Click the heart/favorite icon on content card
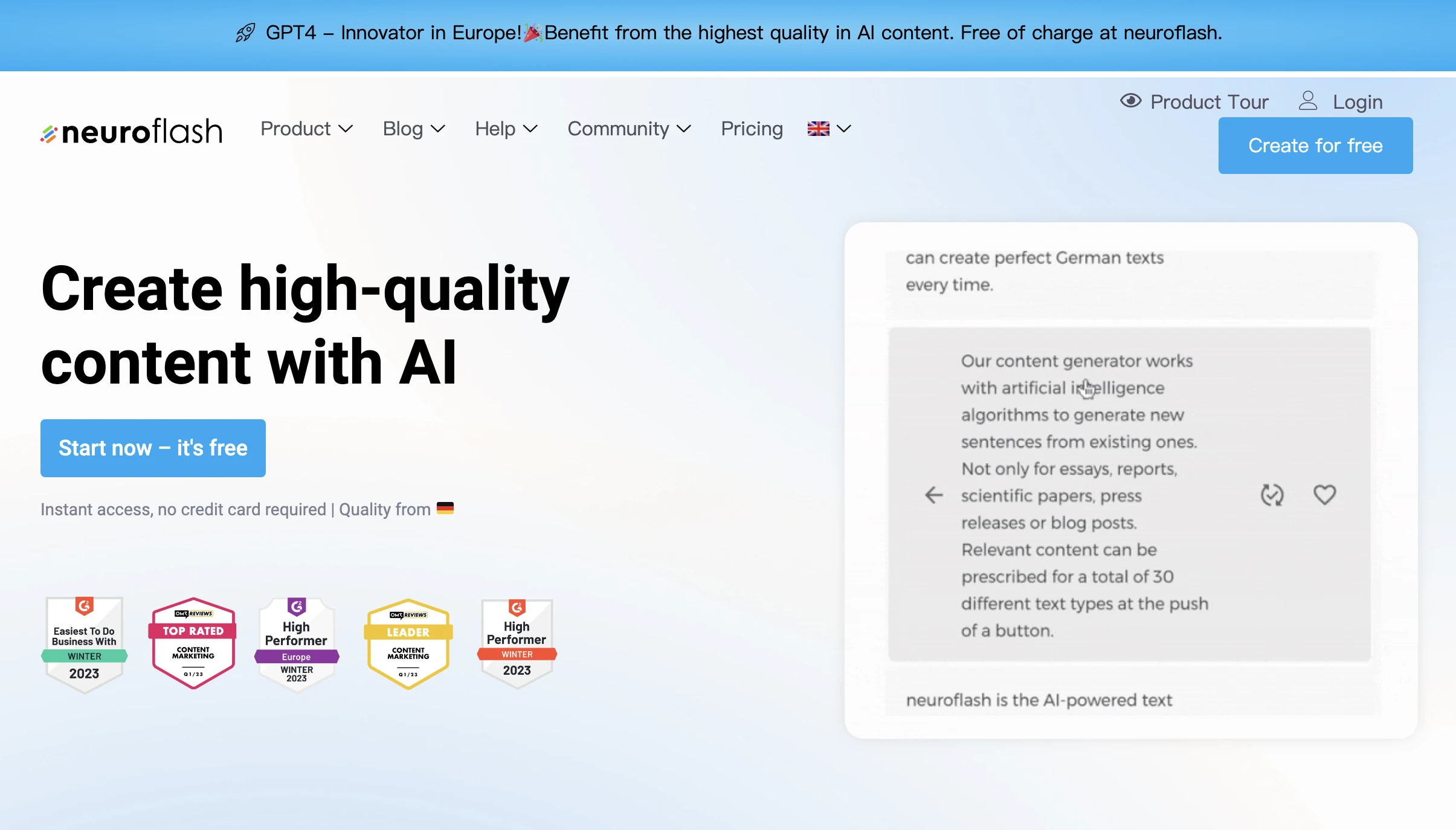This screenshot has width=1456, height=830. coord(1324,494)
